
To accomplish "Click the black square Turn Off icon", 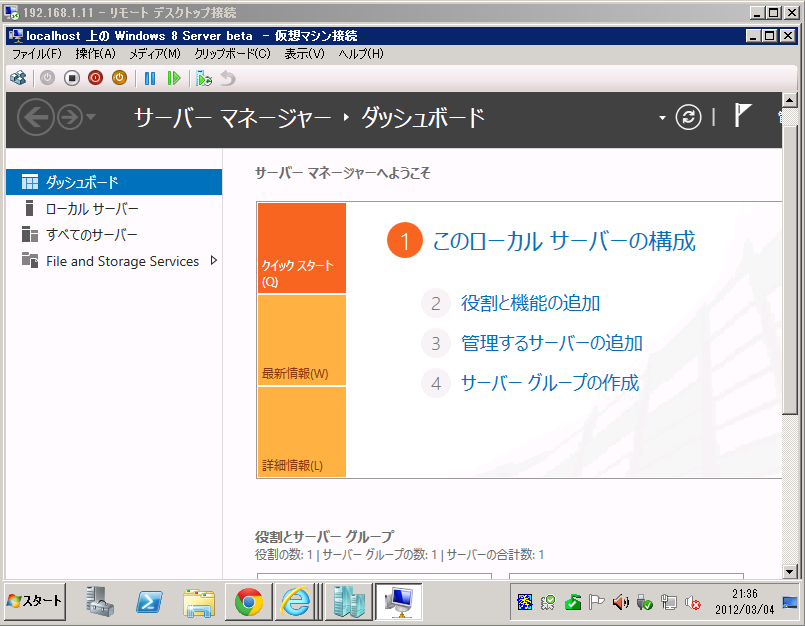I will (72, 78).
